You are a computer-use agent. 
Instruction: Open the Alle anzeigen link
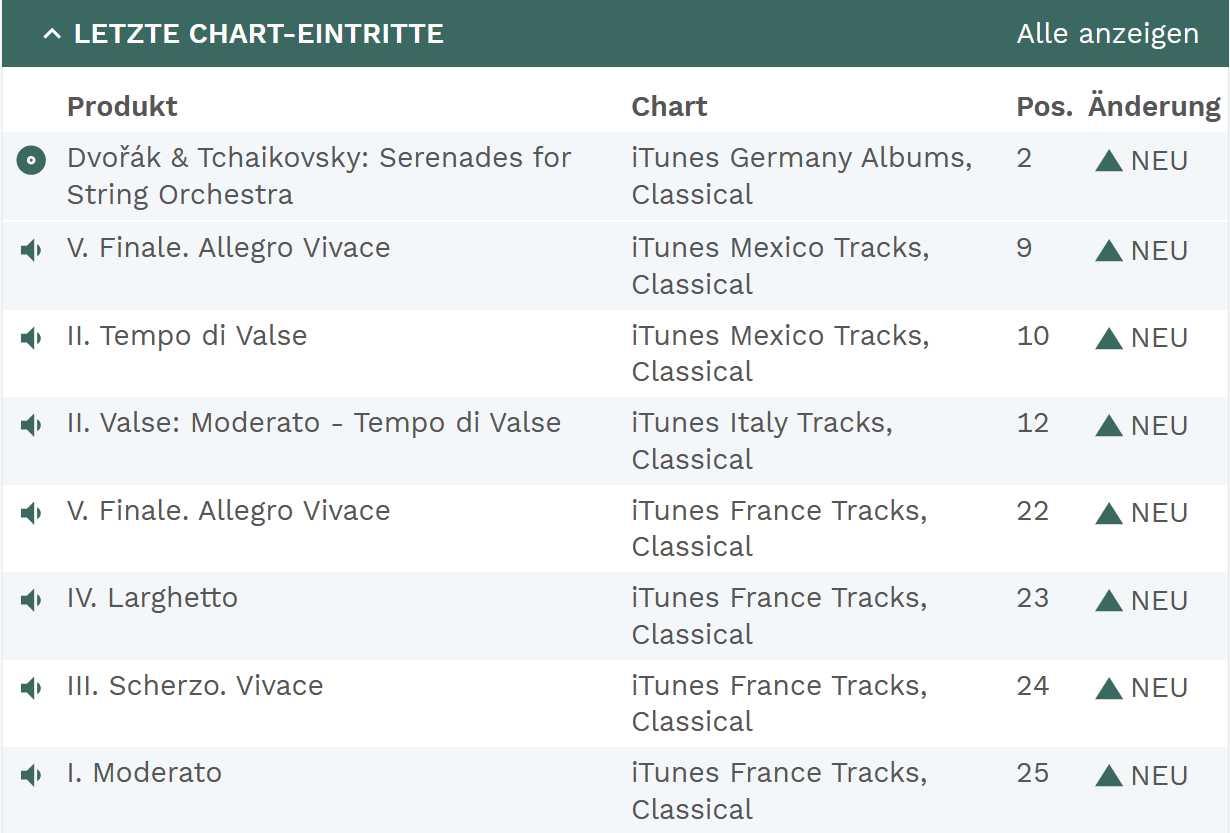pyautogui.click(x=1107, y=34)
